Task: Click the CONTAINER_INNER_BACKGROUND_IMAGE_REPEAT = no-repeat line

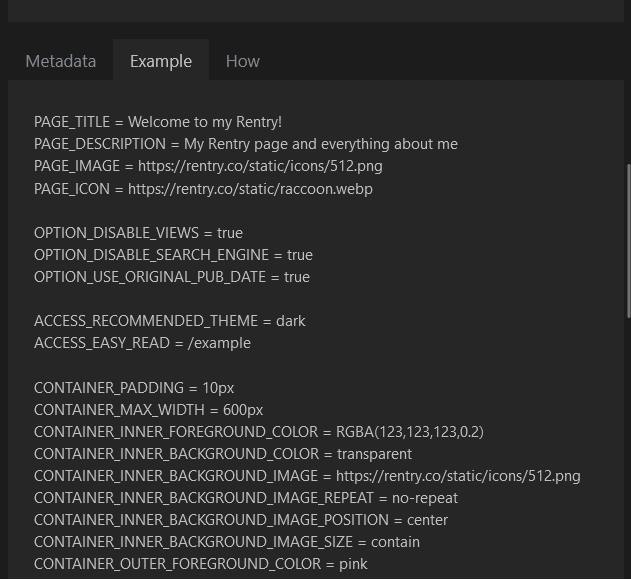Action: [x=246, y=498]
